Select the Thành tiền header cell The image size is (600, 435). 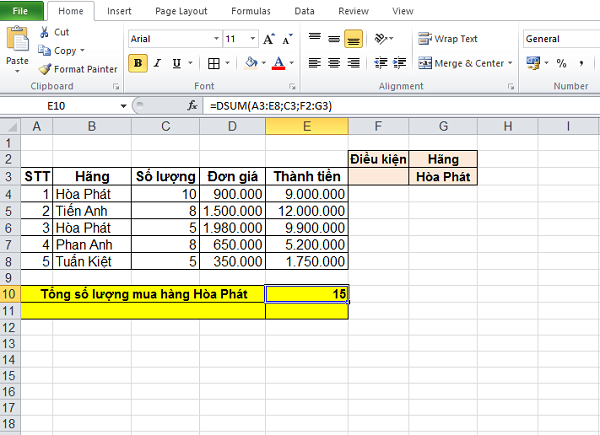[x=307, y=176]
